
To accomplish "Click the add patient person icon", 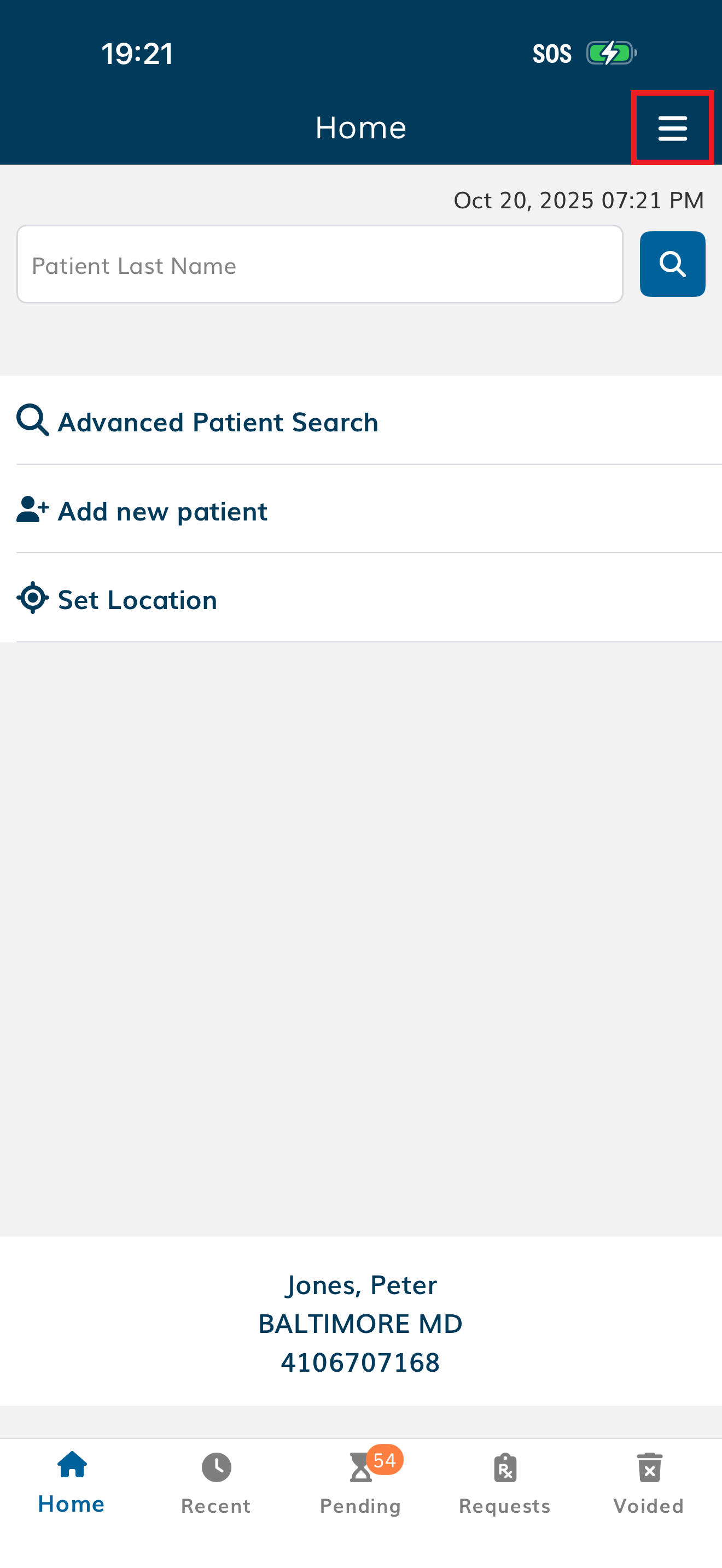I will pos(32,510).
